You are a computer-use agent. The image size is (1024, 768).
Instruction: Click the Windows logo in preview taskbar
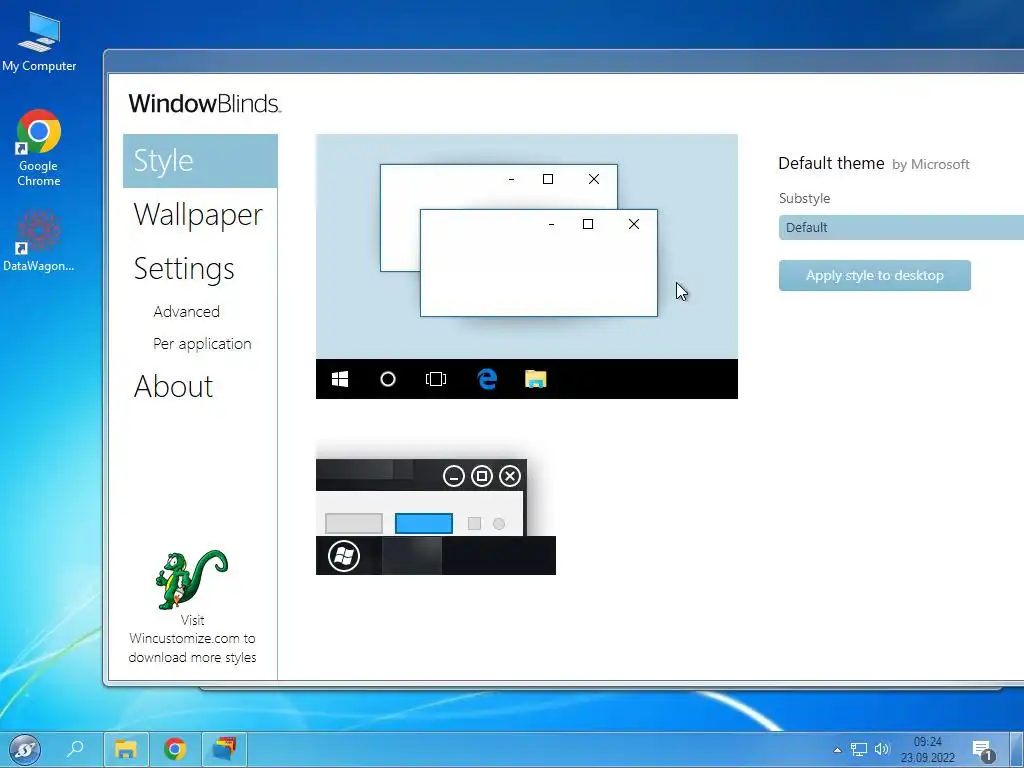pyautogui.click(x=340, y=379)
